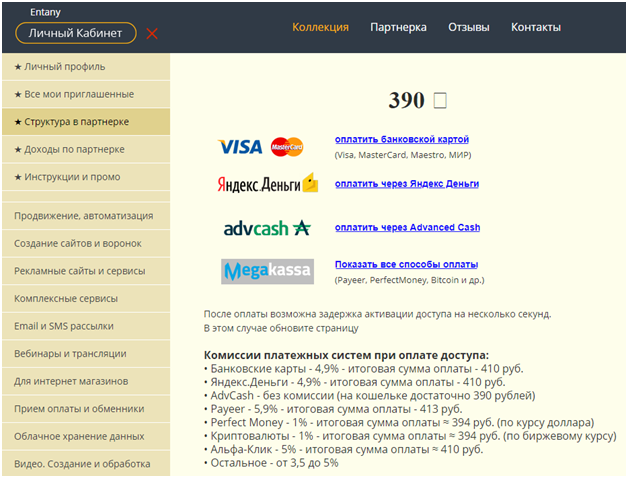Click the Megakassa logo
The height and width of the screenshot is (478, 628).
(268, 271)
